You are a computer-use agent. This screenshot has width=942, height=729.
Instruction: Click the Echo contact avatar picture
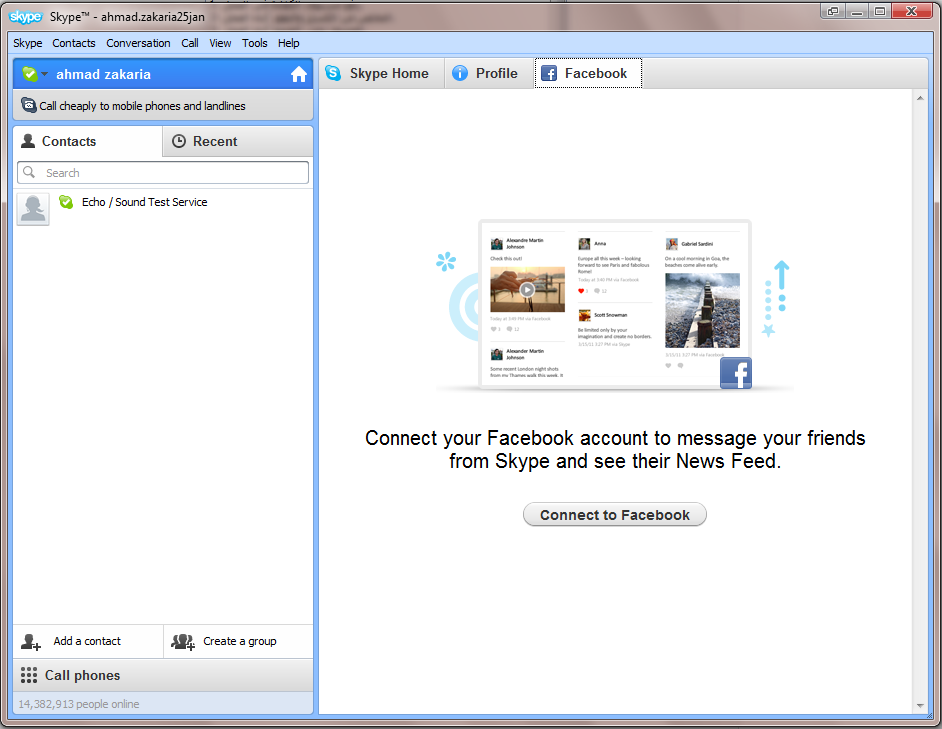(33, 209)
